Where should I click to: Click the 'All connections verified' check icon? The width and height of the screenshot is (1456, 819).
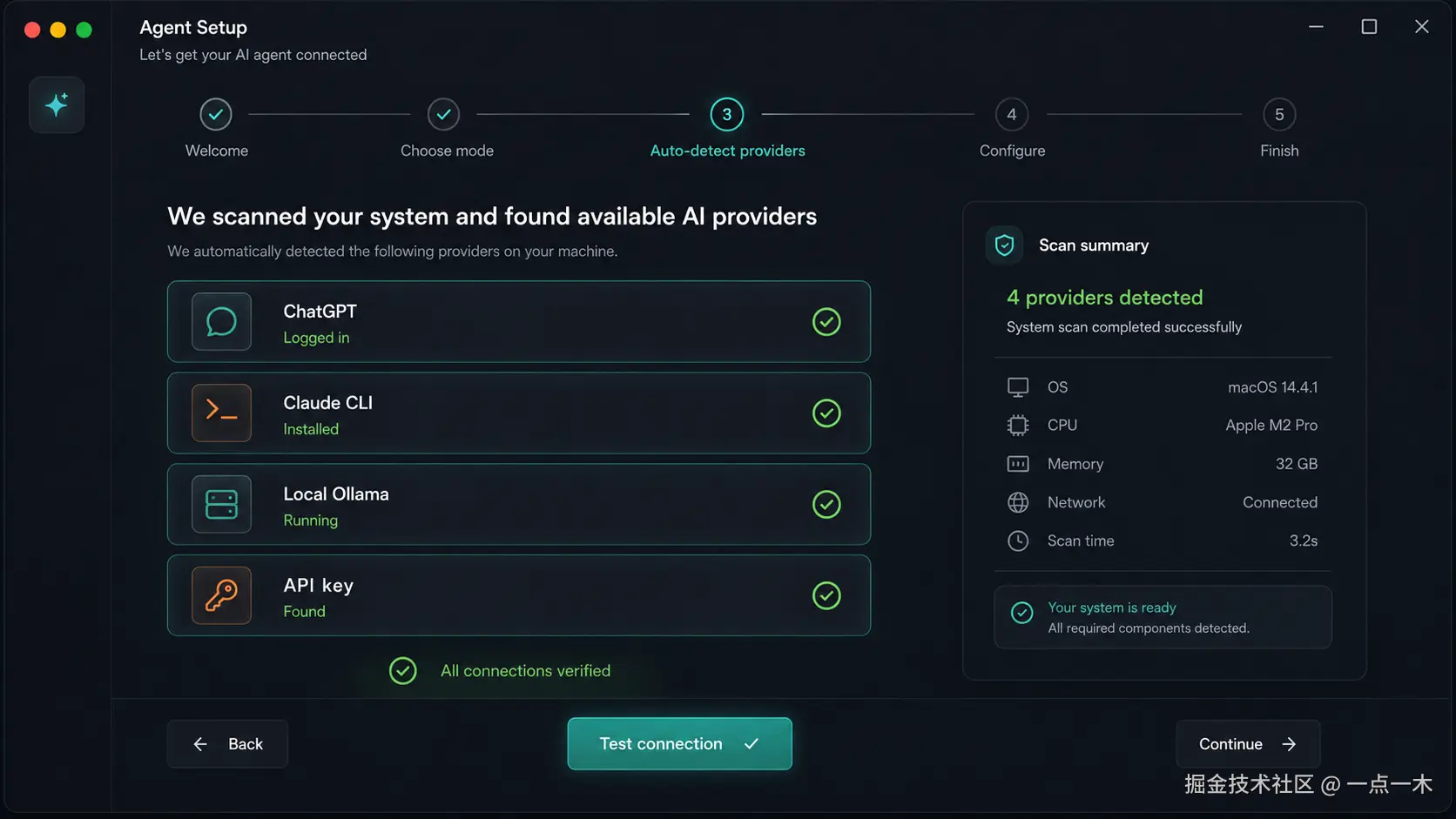(402, 670)
